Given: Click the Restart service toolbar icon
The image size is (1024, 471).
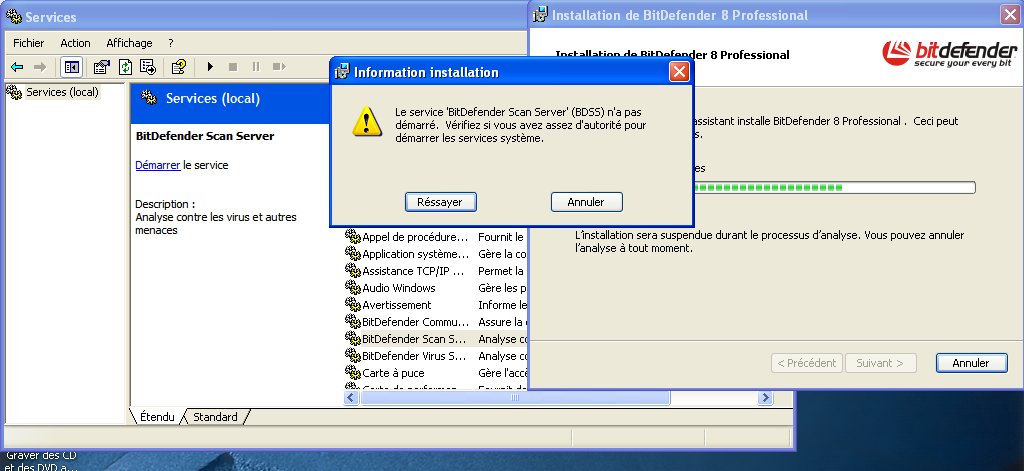Looking at the screenshot, I should coord(280,67).
